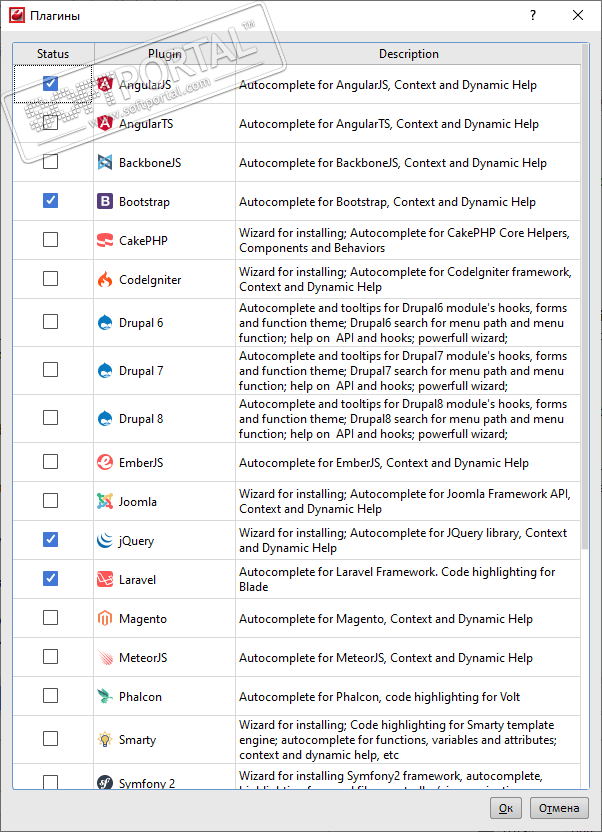Close the Плагины dialog window

(x=578, y=15)
